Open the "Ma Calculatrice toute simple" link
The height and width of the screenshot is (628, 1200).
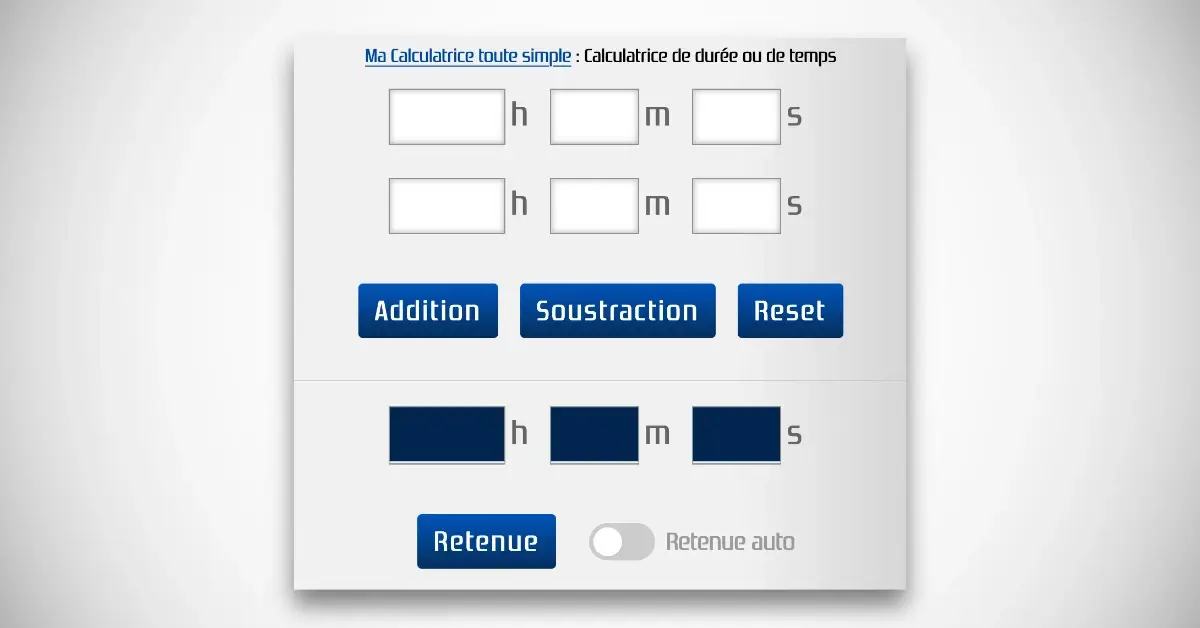tap(468, 56)
